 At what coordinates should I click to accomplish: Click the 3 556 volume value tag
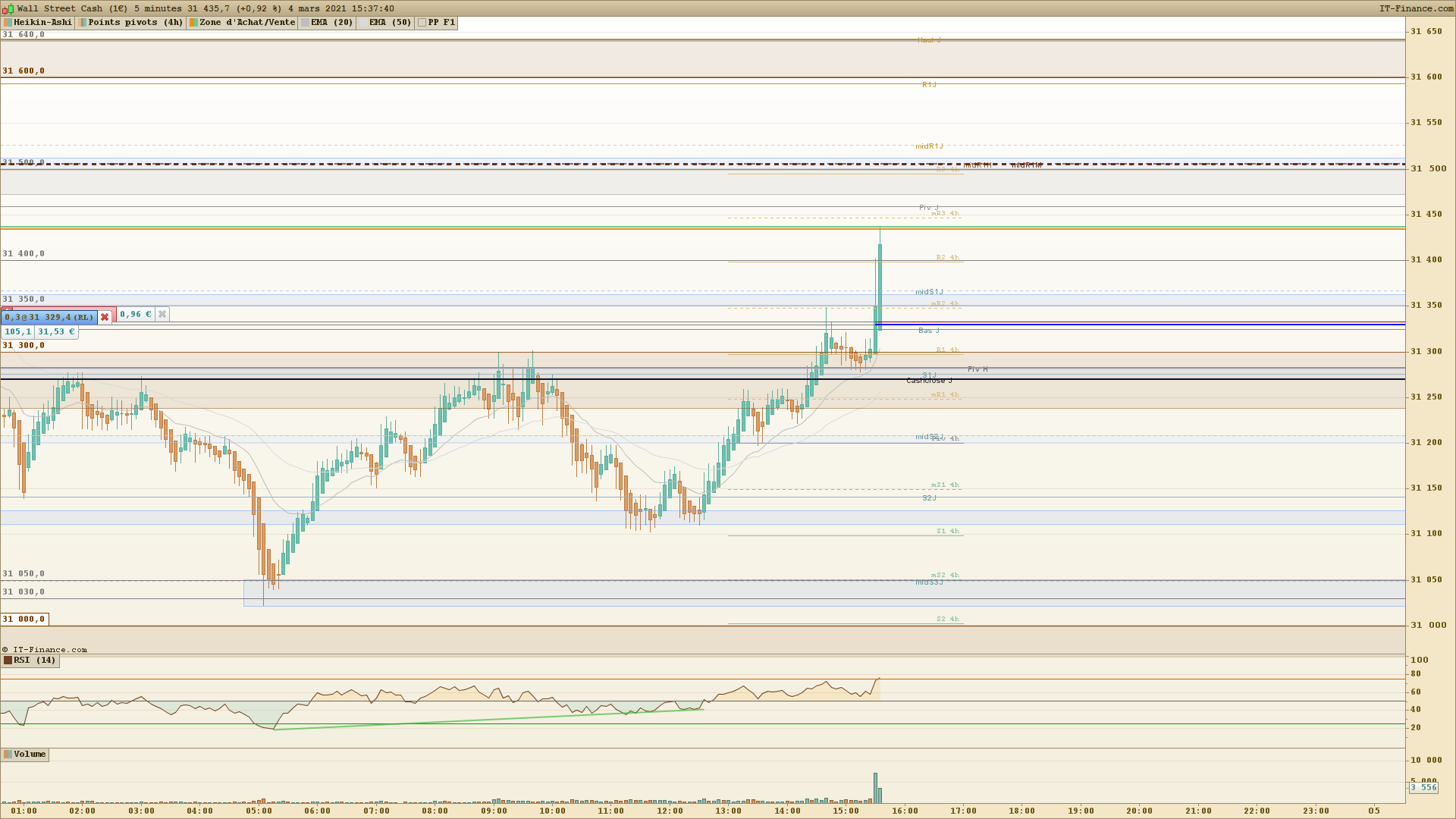1423,788
